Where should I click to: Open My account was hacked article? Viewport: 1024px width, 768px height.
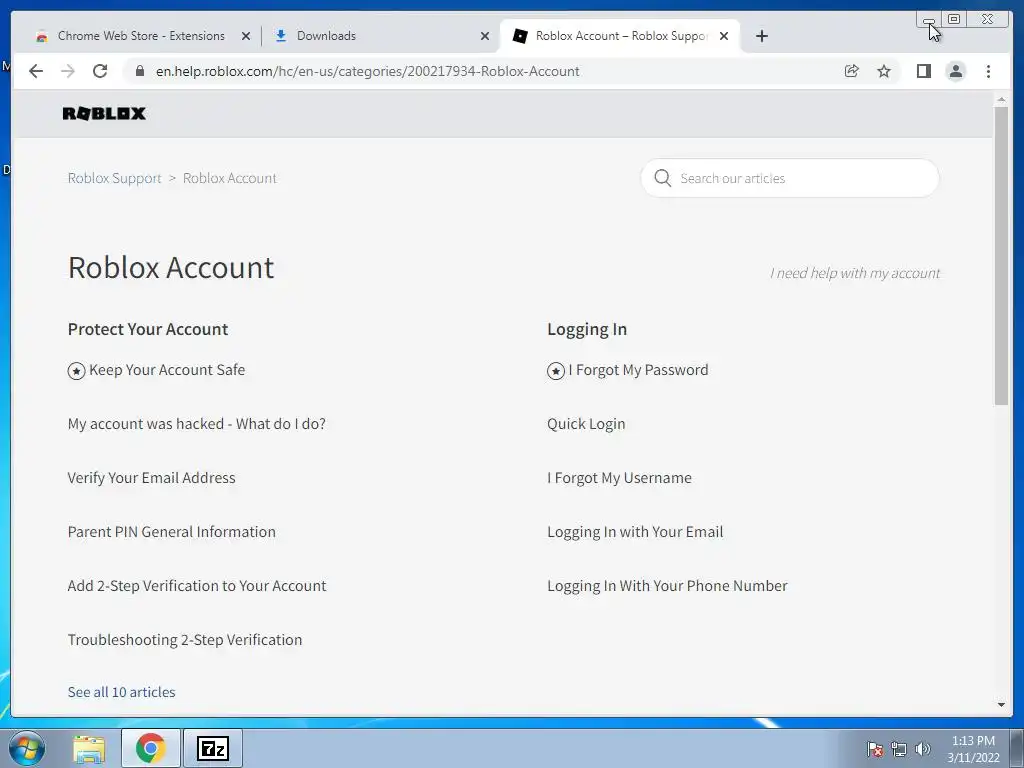(x=197, y=424)
